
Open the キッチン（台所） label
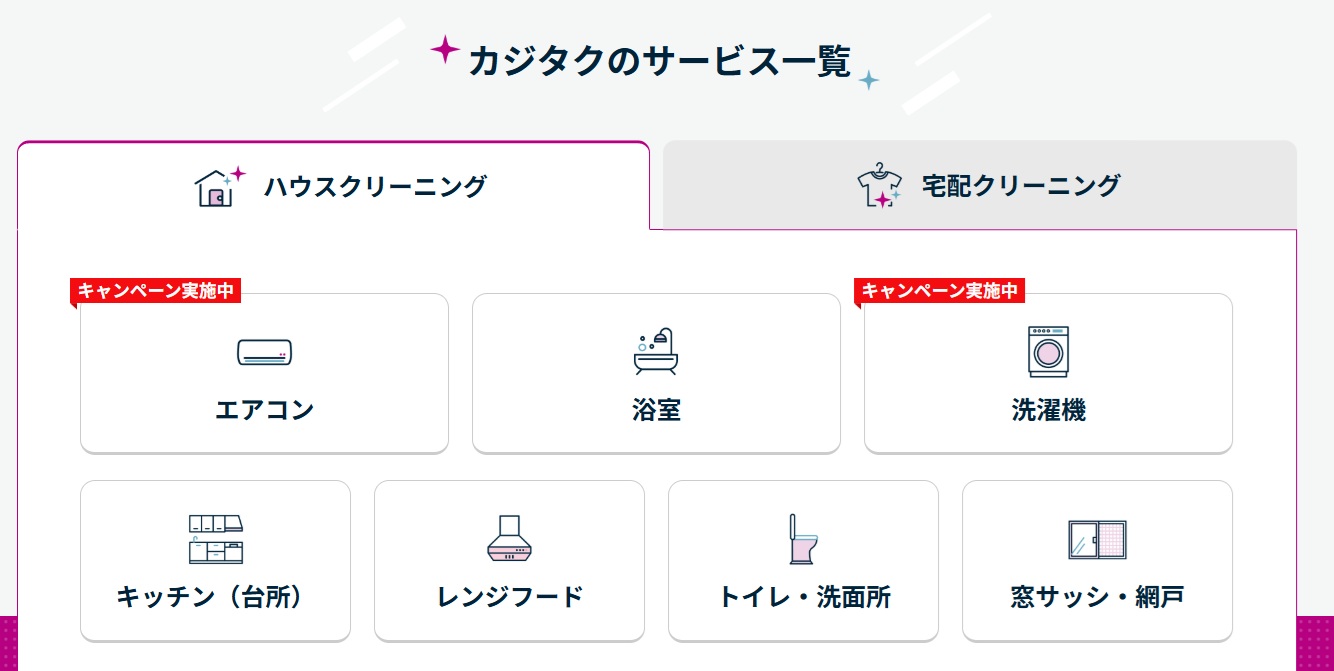coord(216,597)
